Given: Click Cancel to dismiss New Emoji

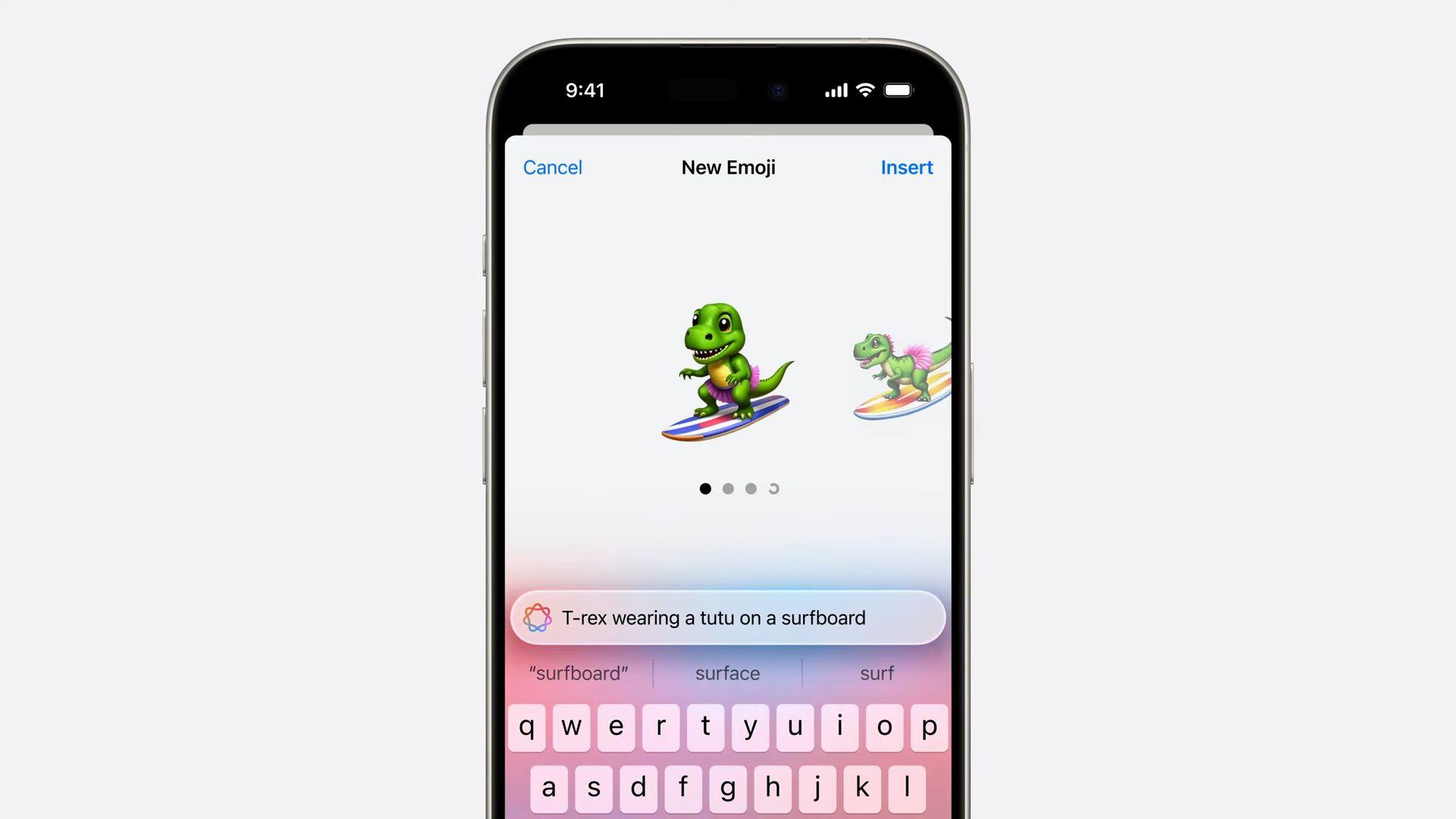Looking at the screenshot, I should pos(552,167).
